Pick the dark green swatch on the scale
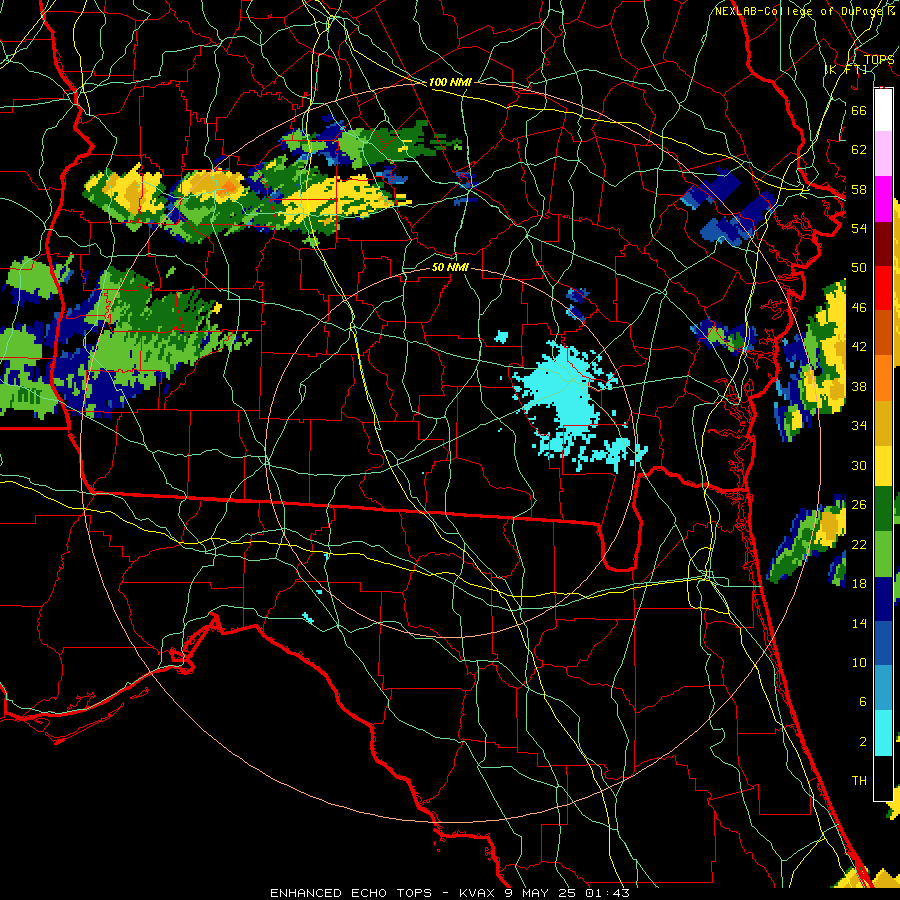This screenshot has height=900, width=900. click(x=883, y=509)
